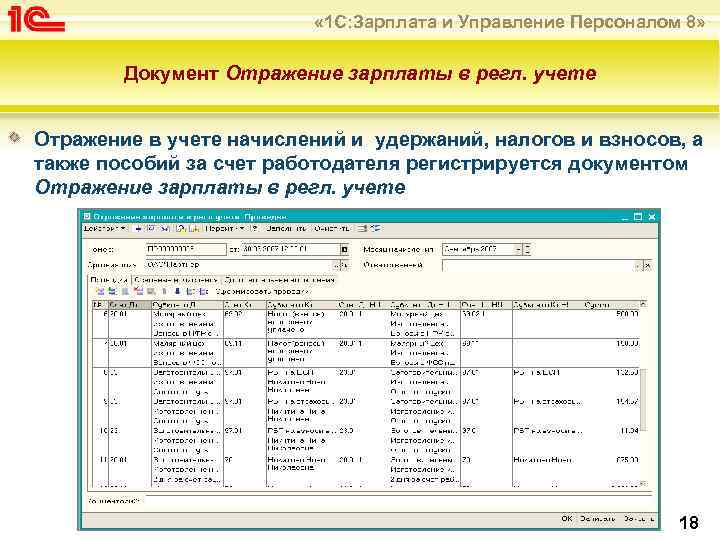Click the ellipsis select button in Ответственный field
This screenshot has height=540, width=720.
(639, 266)
